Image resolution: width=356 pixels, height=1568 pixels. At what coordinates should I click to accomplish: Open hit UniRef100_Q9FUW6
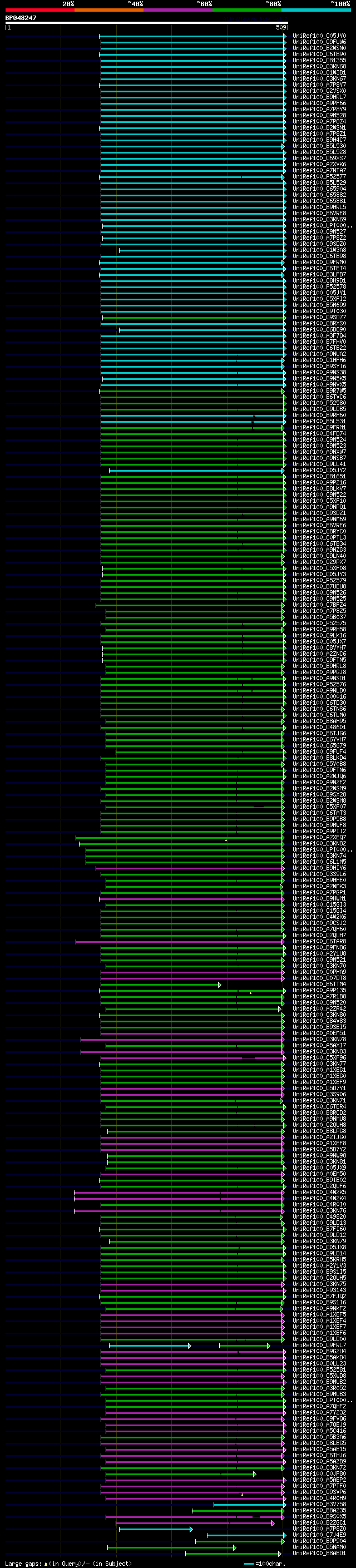click(x=319, y=42)
